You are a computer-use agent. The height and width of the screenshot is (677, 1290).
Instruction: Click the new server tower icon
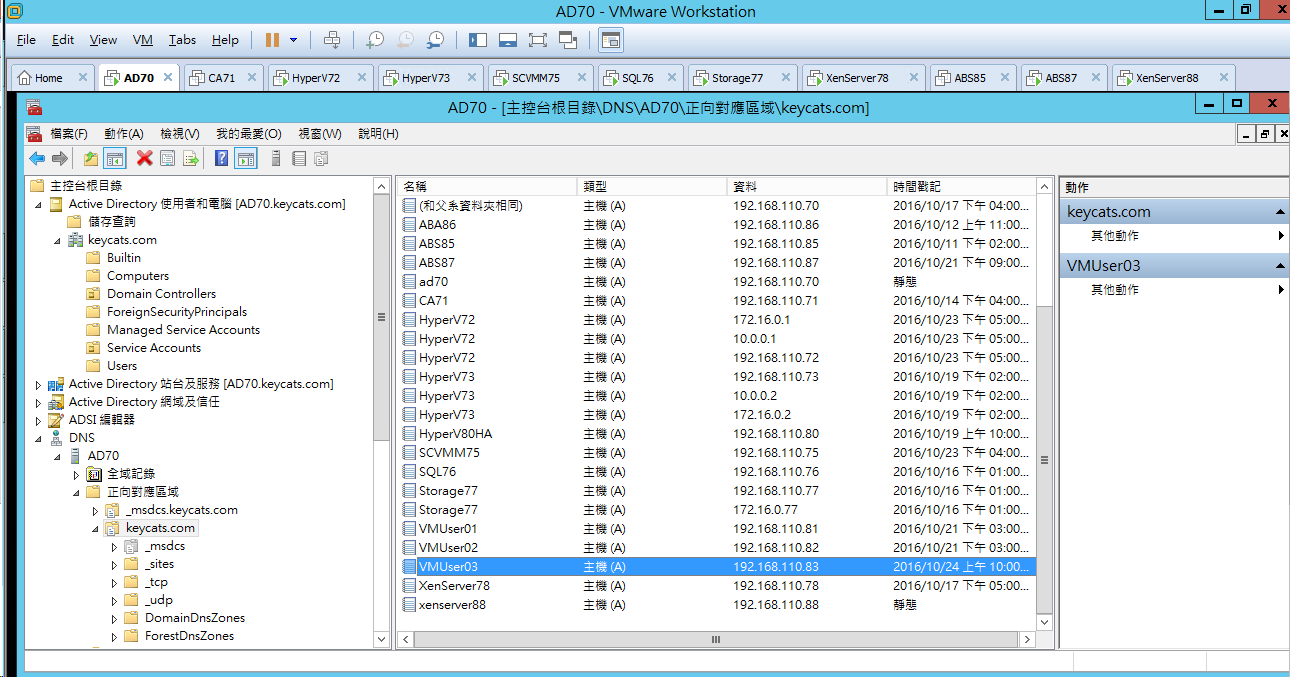(x=276, y=158)
